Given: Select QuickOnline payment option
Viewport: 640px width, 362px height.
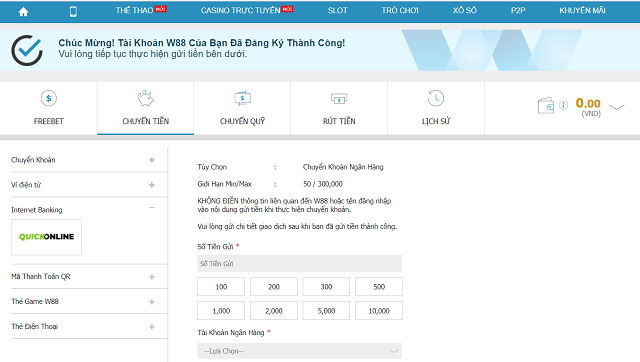Looking at the screenshot, I should [47, 237].
